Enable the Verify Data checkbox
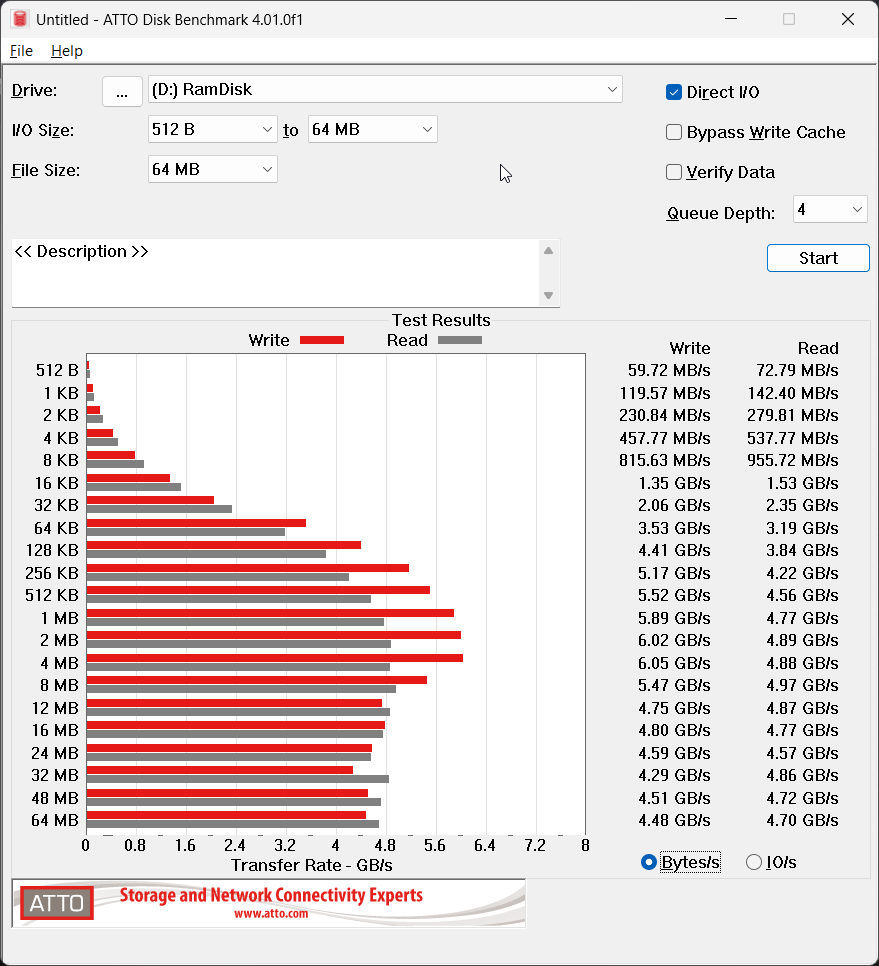Image resolution: width=879 pixels, height=966 pixels. click(674, 172)
